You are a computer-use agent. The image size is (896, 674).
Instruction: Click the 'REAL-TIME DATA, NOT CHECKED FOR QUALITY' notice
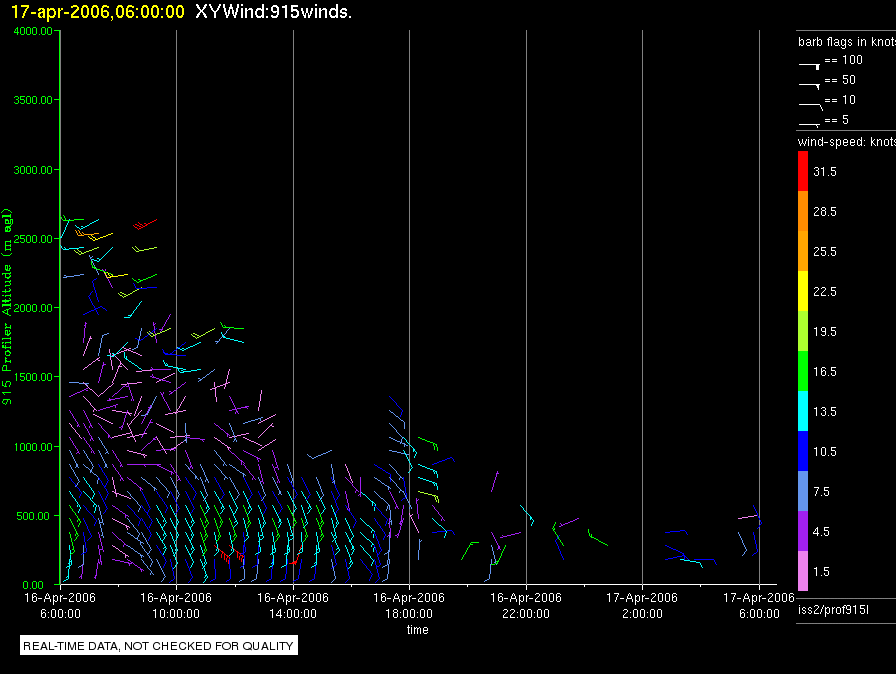(x=158, y=646)
